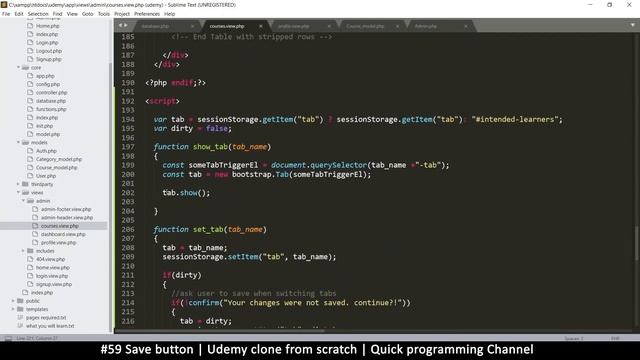Viewport: 640px width, 360px height.
Task: Select courses.view.php in the sidebar
Action: pyautogui.click(x=60, y=226)
